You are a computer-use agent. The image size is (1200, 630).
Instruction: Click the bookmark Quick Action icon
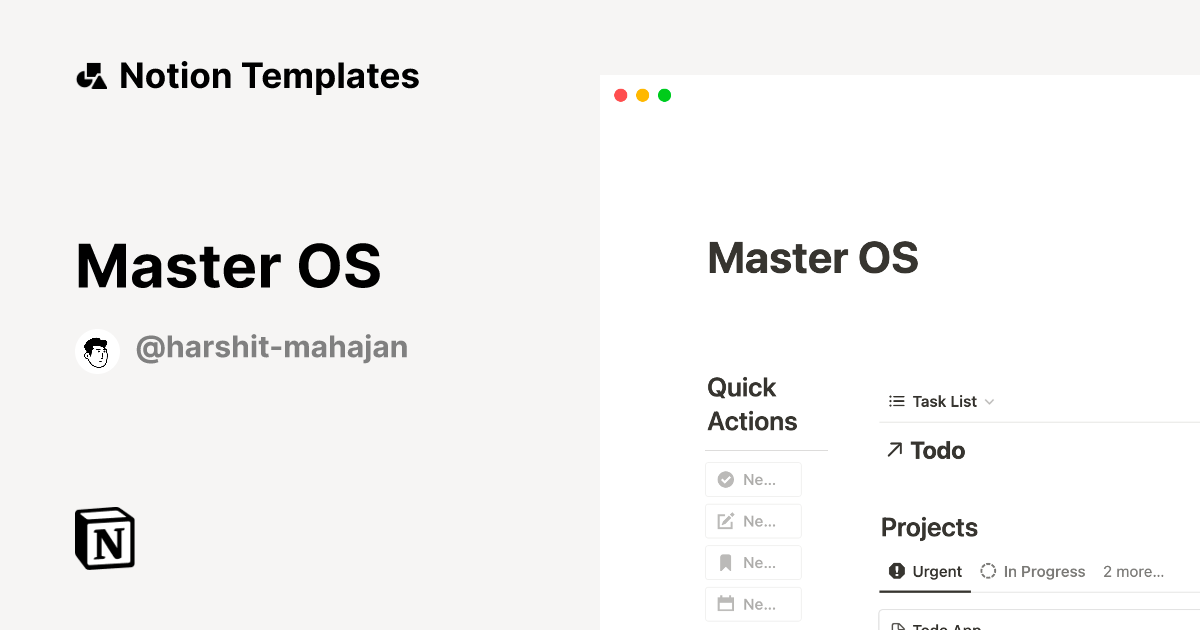tap(726, 562)
